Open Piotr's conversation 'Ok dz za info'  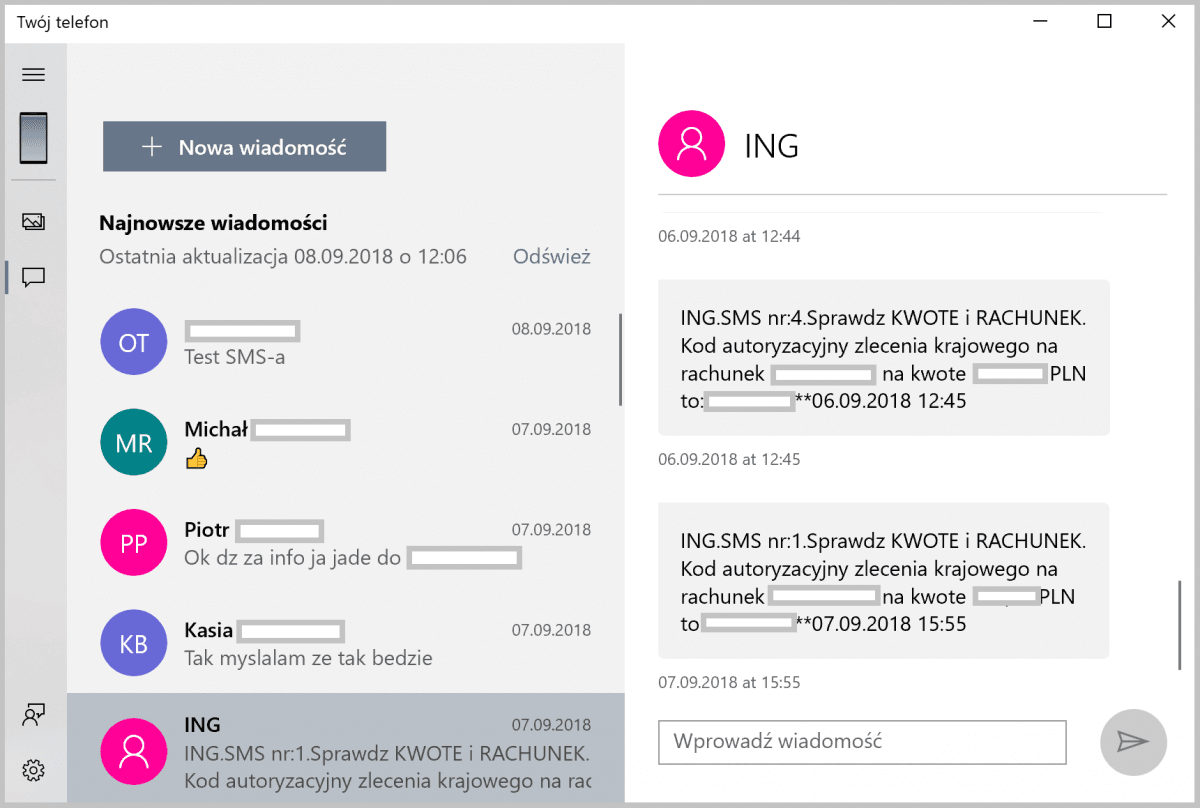click(346, 543)
